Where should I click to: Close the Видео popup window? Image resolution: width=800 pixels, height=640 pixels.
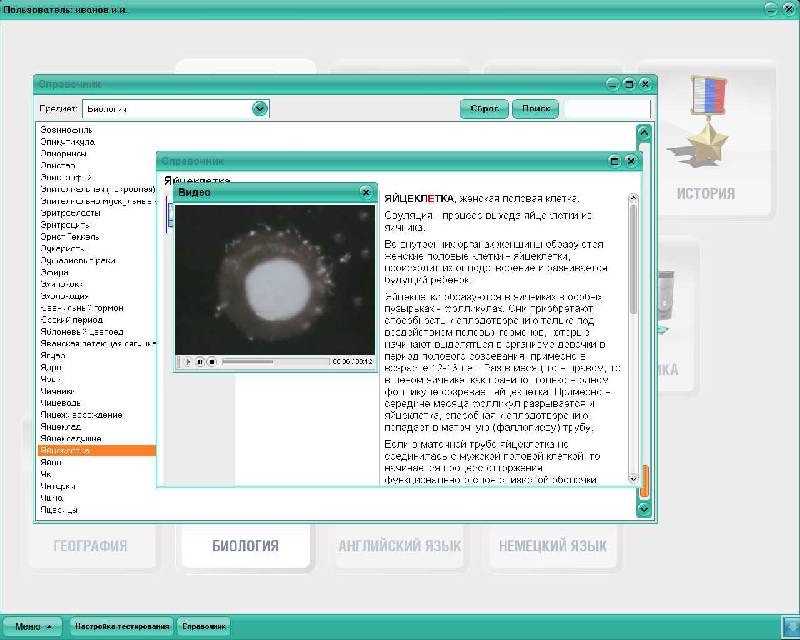[x=366, y=192]
